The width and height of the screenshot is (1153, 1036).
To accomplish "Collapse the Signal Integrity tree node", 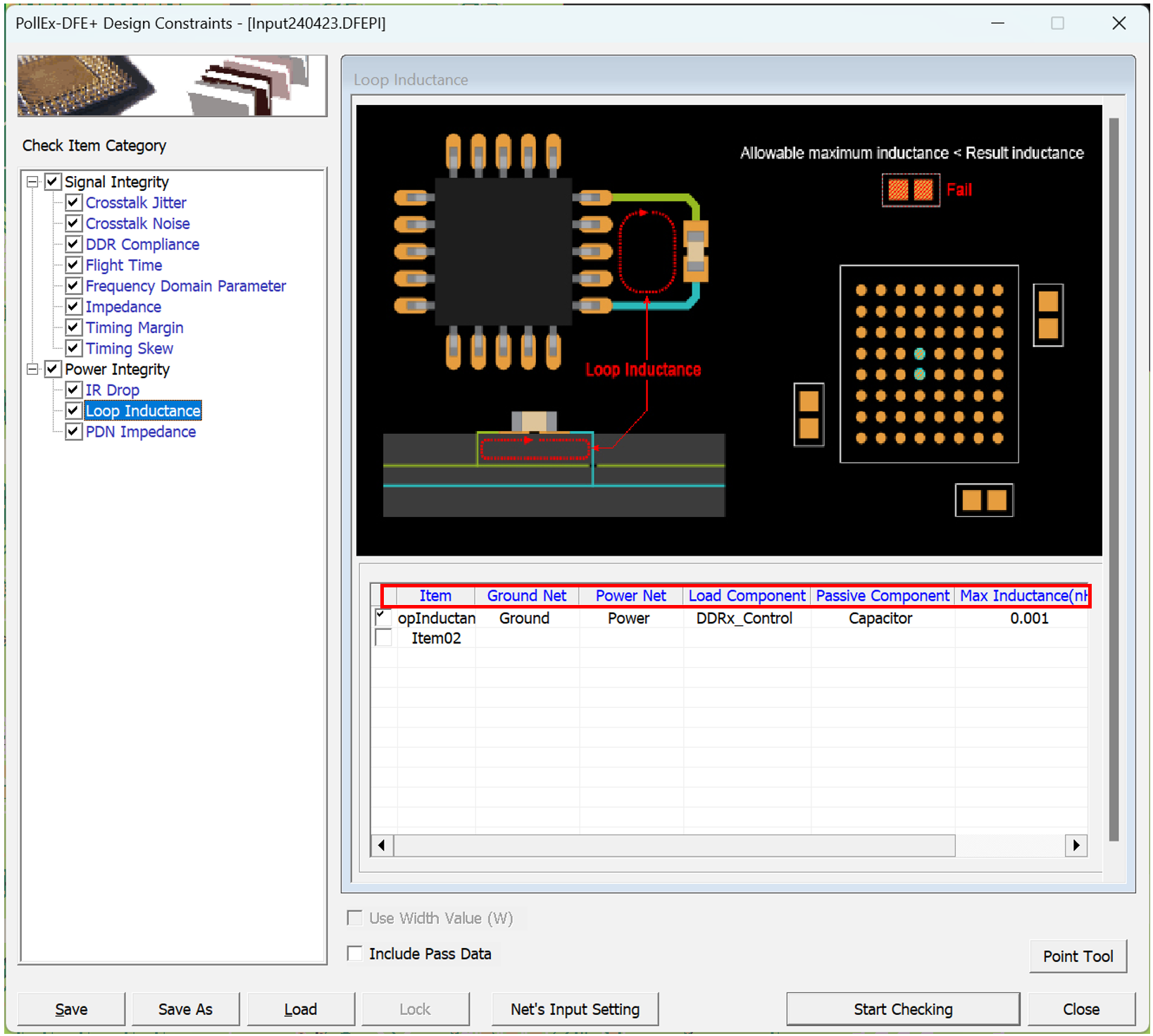I will (x=32, y=182).
